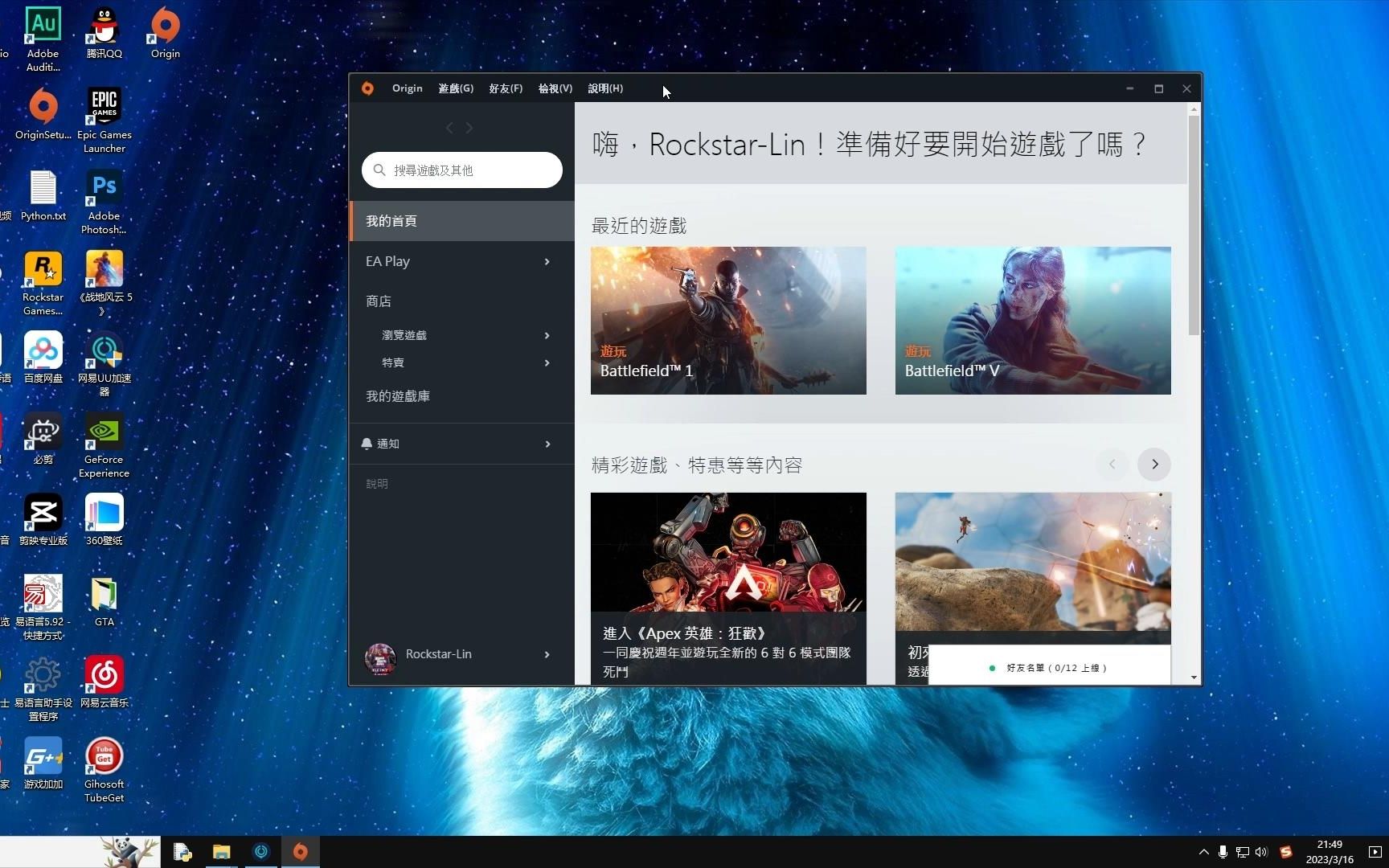Open Gihosoft TubeGet desktop icon
The height and width of the screenshot is (868, 1389).
pos(104,770)
